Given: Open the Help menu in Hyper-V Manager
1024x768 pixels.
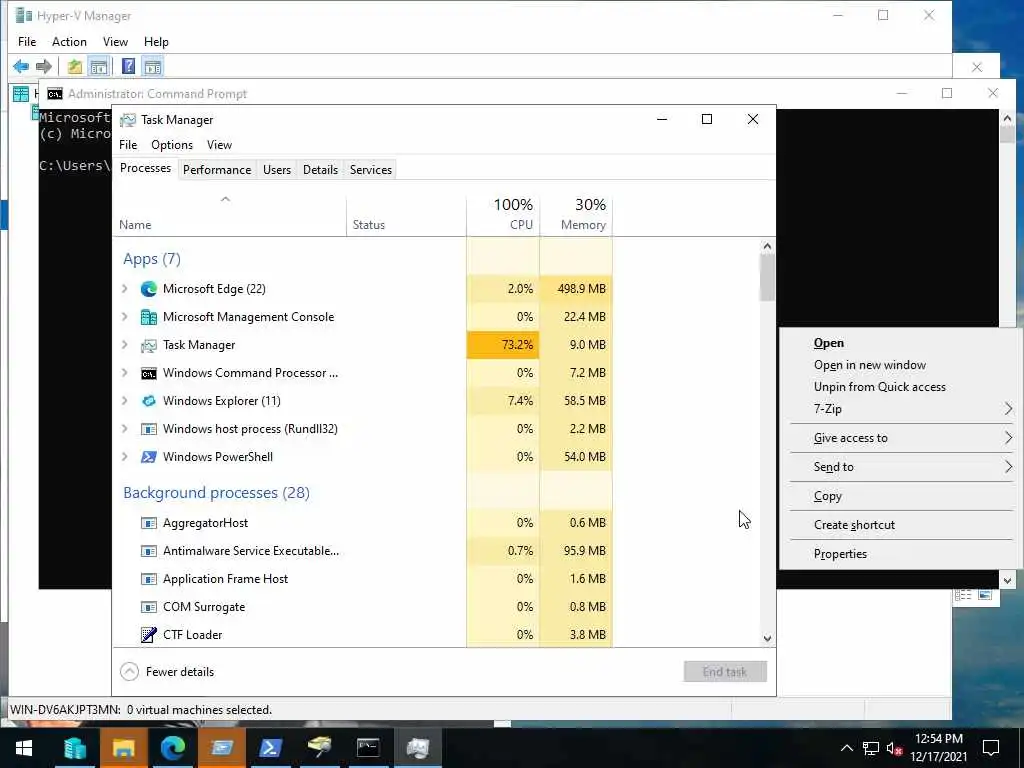Looking at the screenshot, I should (x=156, y=42).
